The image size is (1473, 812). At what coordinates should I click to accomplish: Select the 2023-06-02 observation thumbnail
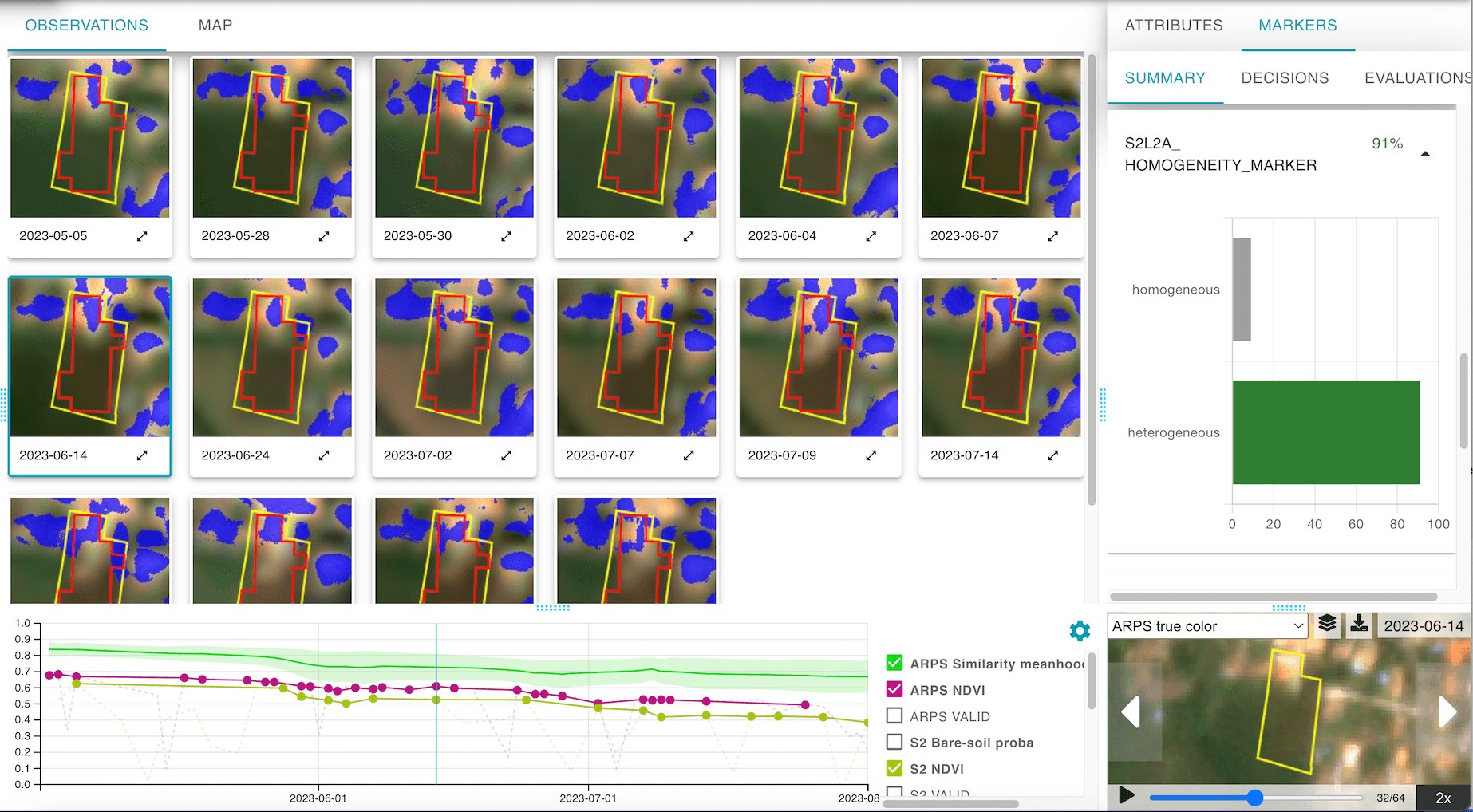pyautogui.click(x=636, y=138)
